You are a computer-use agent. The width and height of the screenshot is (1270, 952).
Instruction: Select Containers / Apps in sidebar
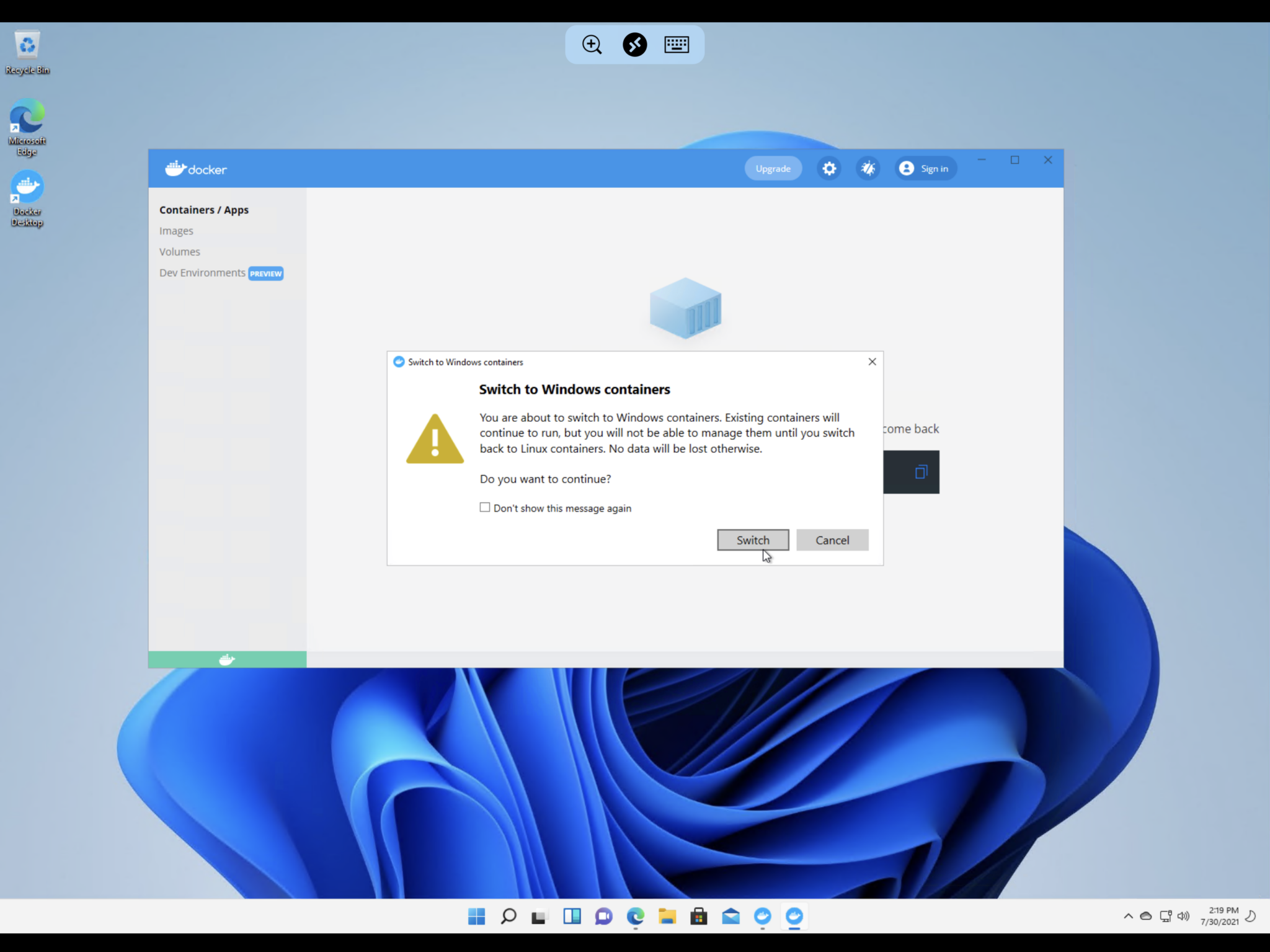point(204,210)
